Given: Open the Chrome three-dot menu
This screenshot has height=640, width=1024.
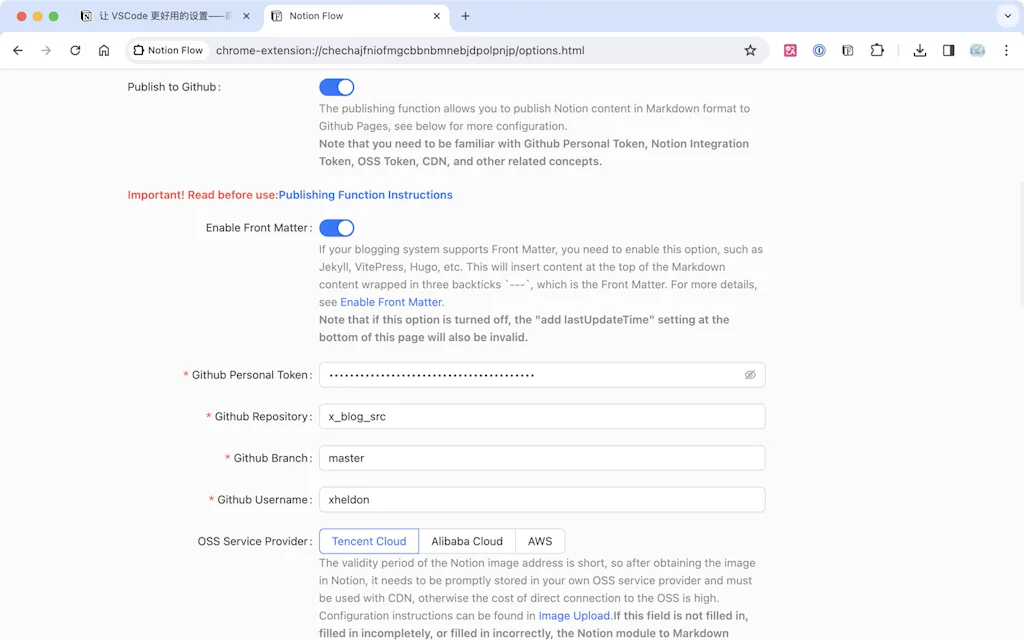Looking at the screenshot, I should tap(1007, 49).
